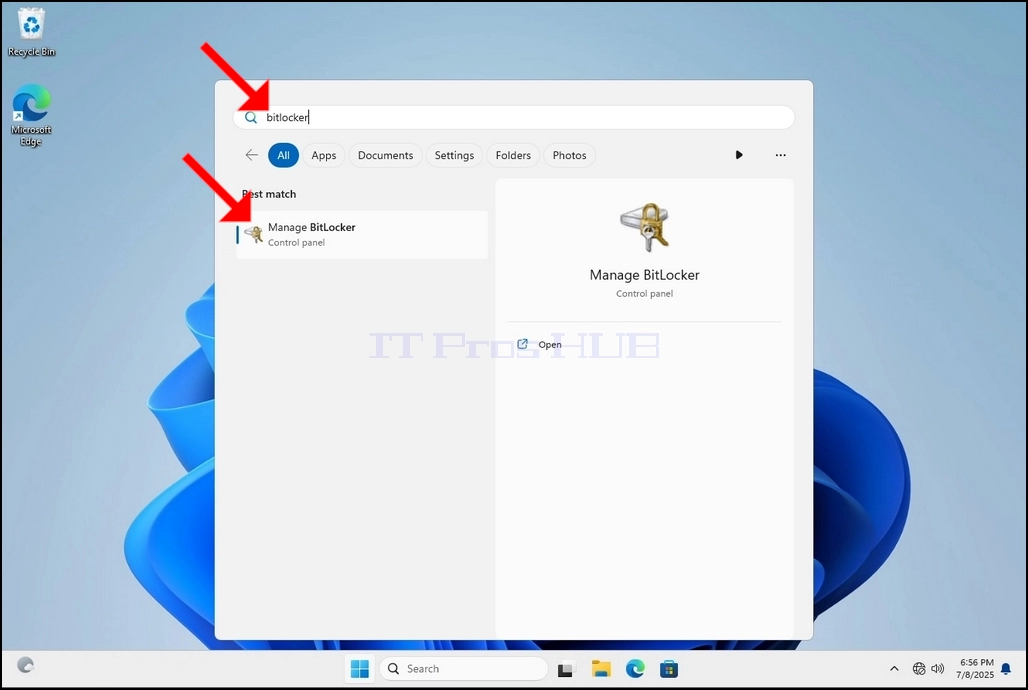This screenshot has width=1028, height=690.
Task: Switch to the Photos filter
Action: click(569, 155)
